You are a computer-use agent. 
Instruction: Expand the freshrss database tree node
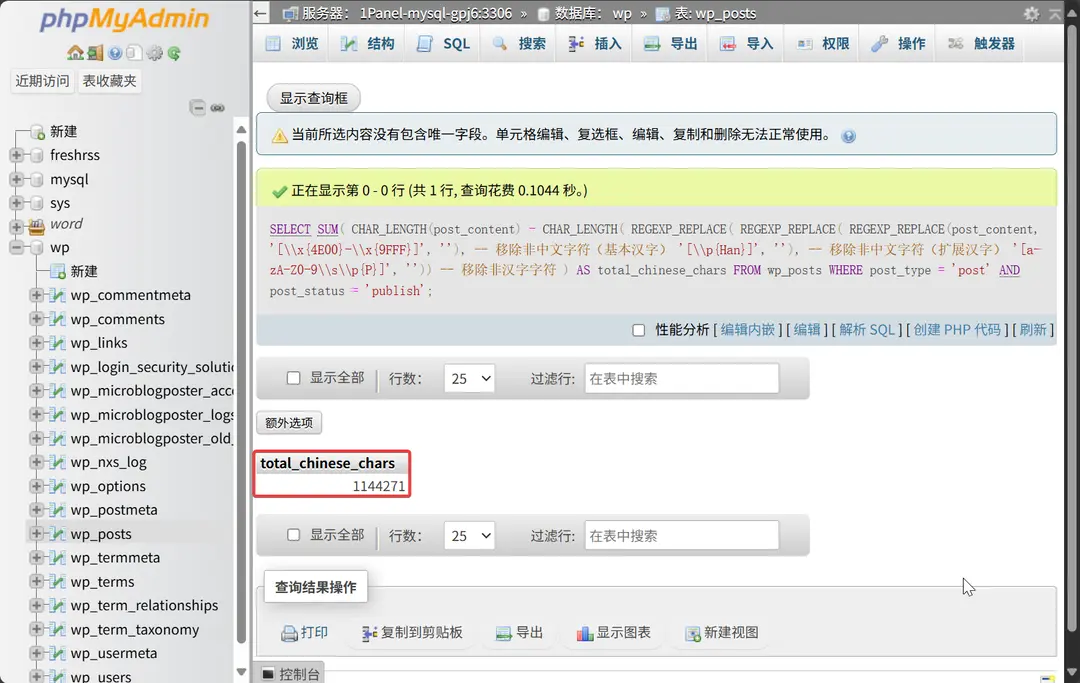coord(17,155)
